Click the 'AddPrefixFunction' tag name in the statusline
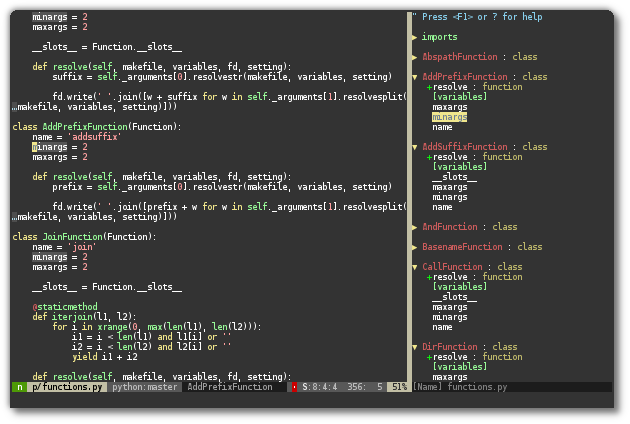 [230, 387]
